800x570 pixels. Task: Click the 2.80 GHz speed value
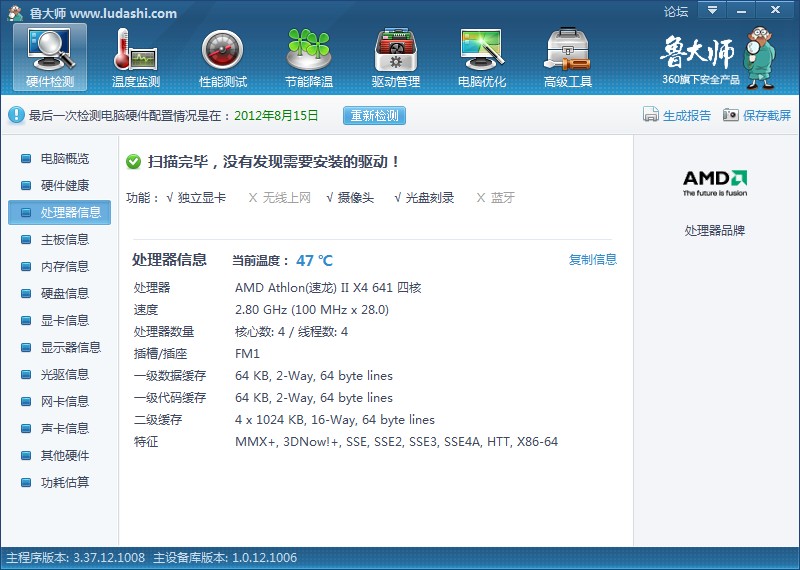tap(312, 310)
